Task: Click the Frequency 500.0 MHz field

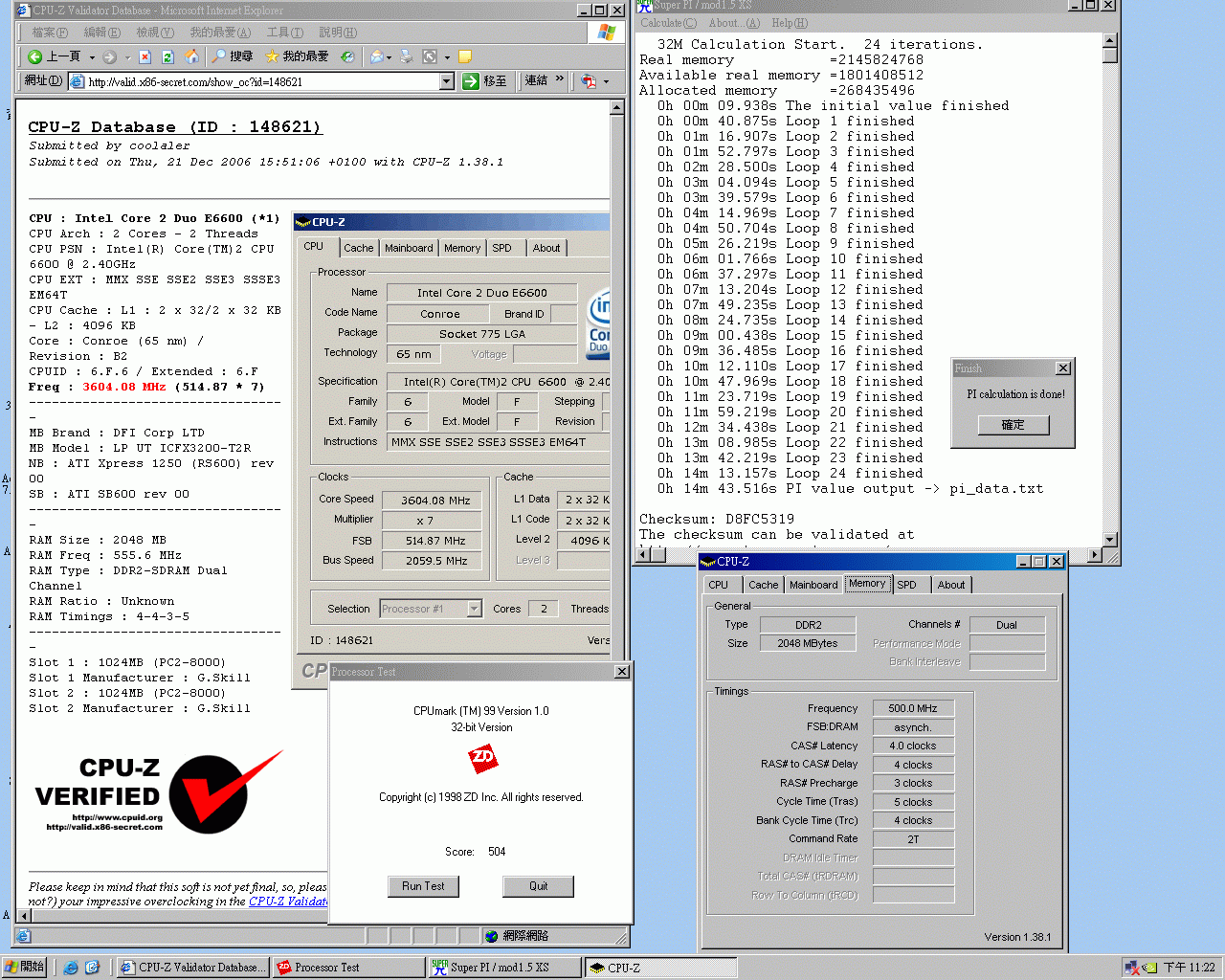Action: [913, 708]
